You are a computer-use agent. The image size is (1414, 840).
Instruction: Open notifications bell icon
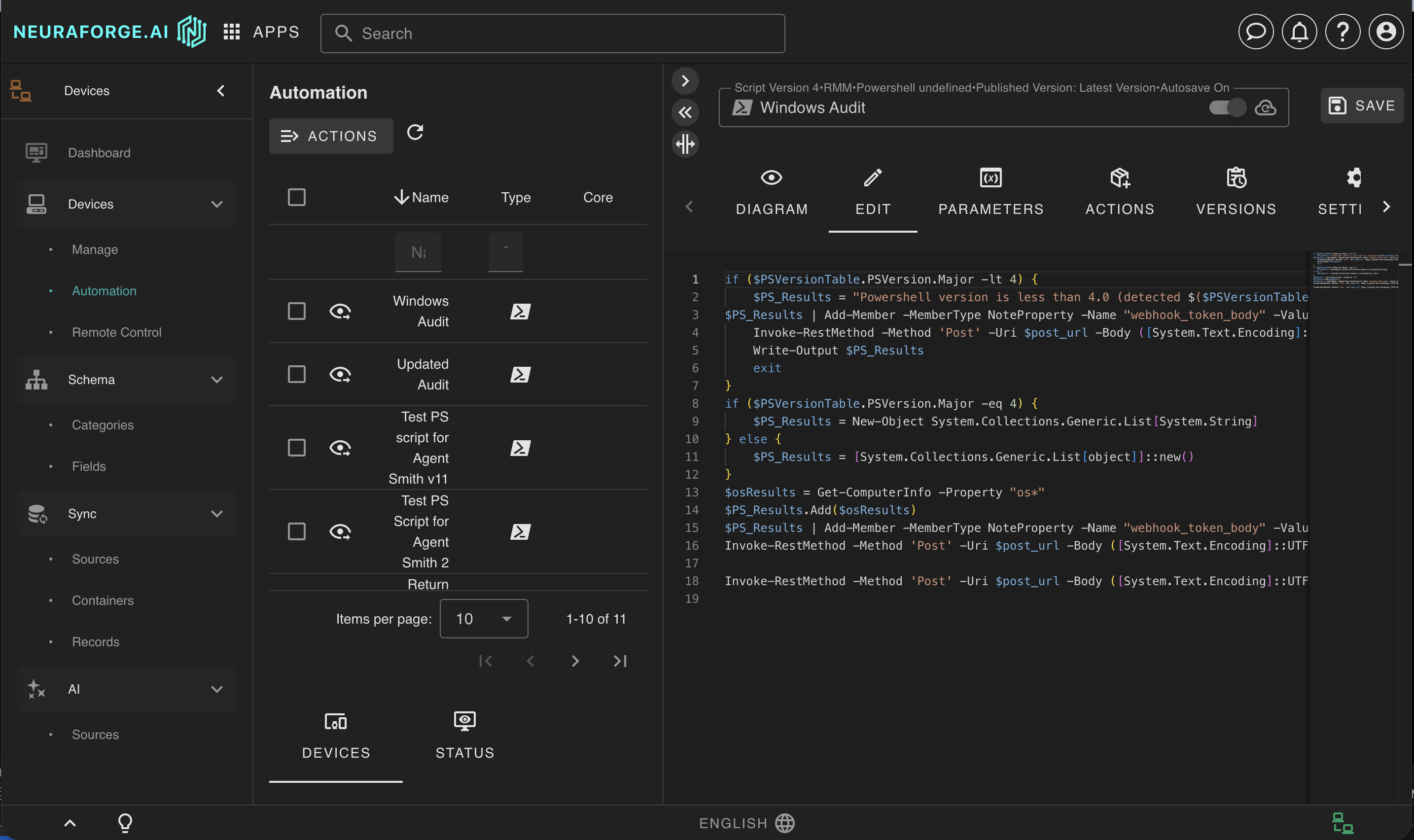point(1299,32)
